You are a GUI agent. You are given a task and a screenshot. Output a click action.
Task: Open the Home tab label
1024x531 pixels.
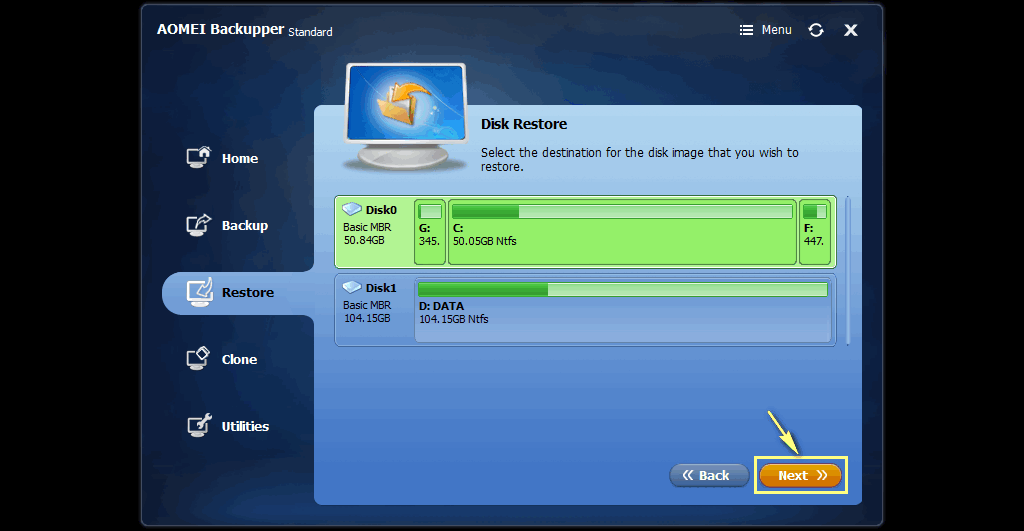tap(240, 159)
